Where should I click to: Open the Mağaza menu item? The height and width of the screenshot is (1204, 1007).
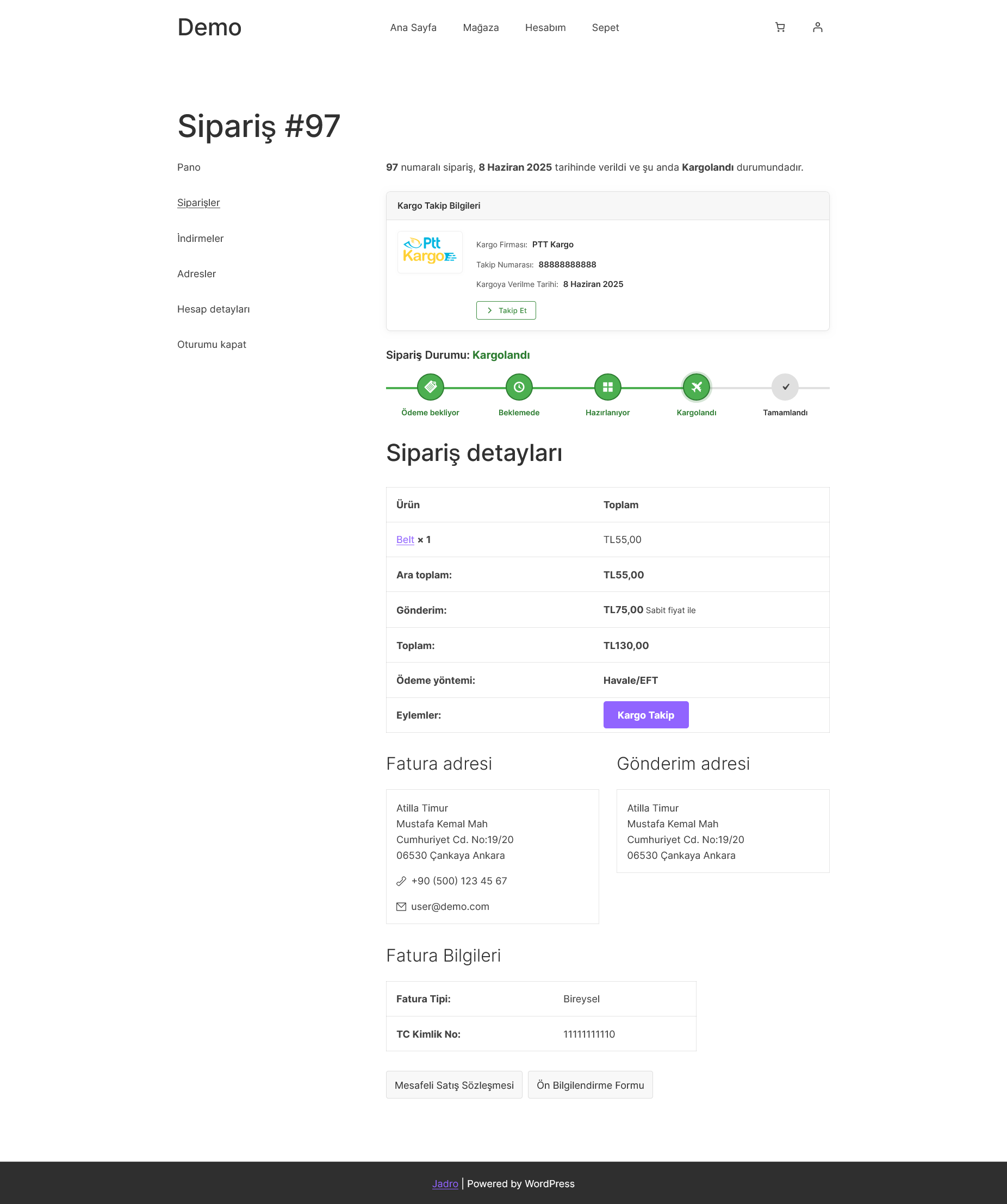click(x=481, y=28)
